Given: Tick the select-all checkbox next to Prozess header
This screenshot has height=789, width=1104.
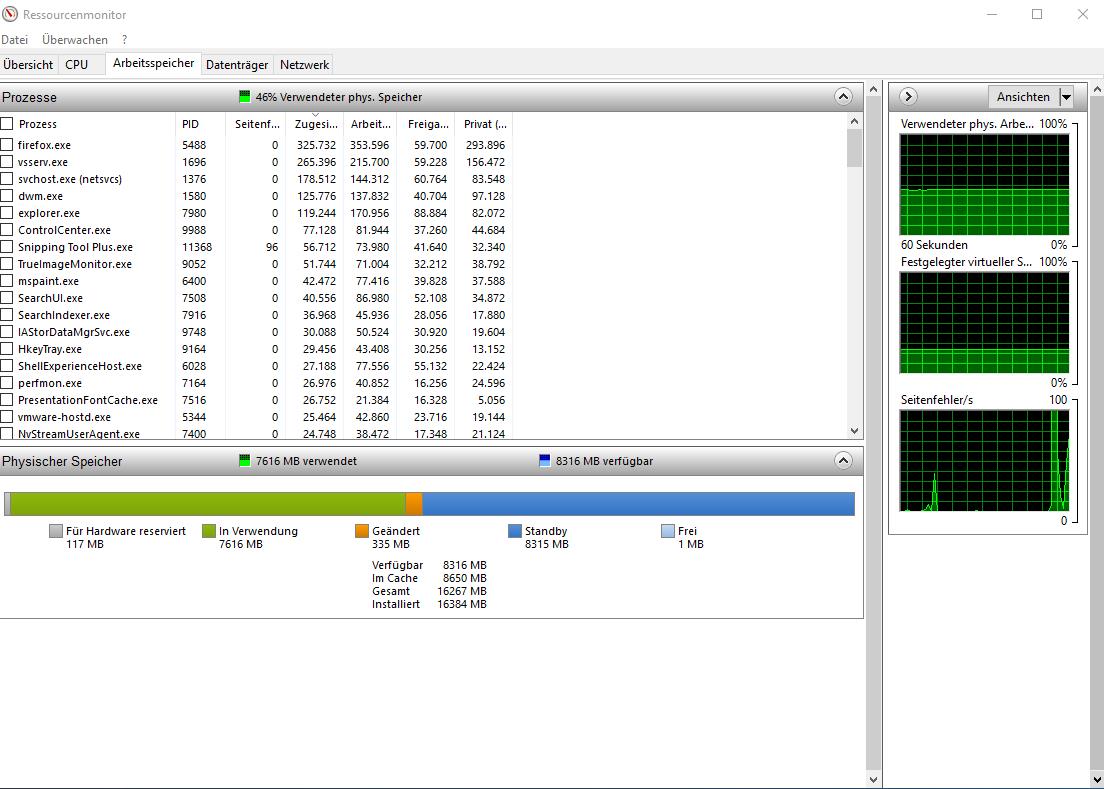Looking at the screenshot, I should coord(7,124).
